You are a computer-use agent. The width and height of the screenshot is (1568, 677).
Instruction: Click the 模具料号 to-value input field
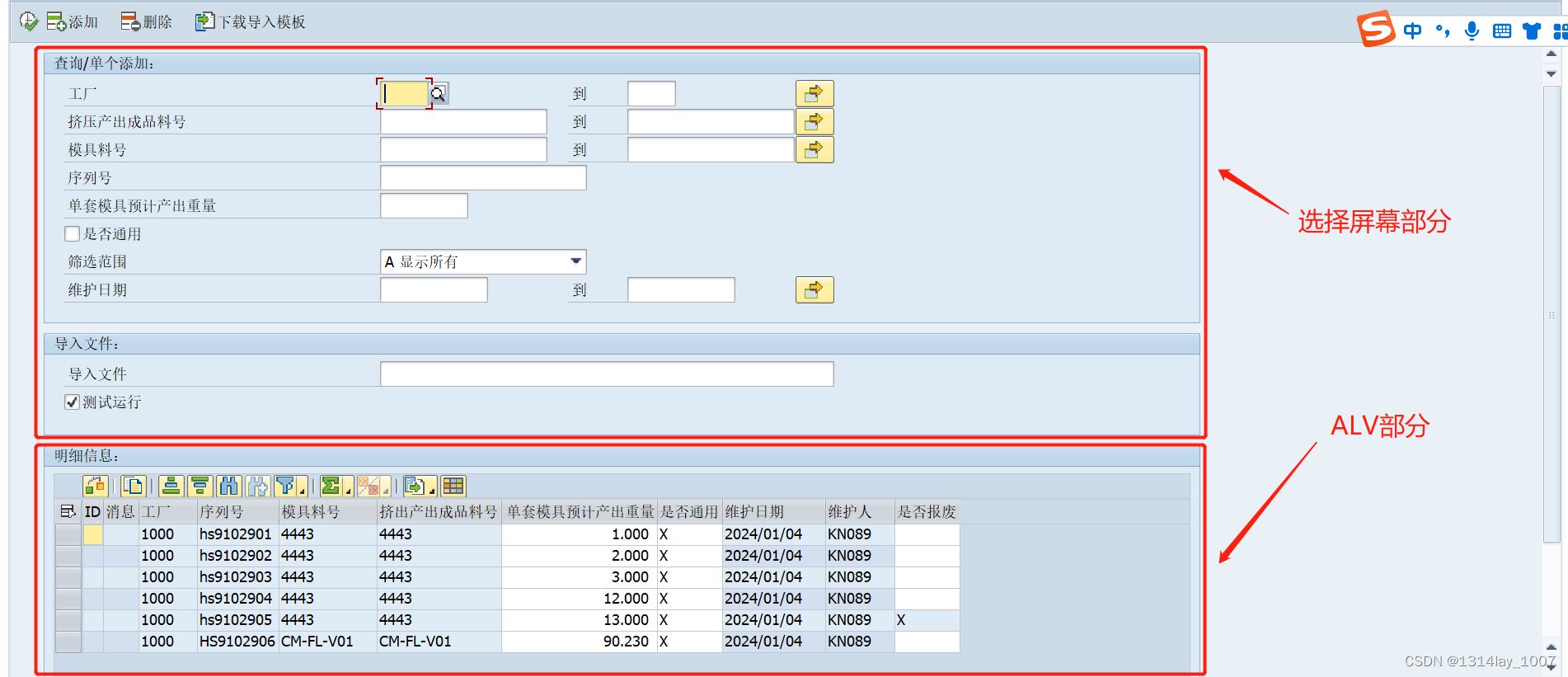point(711,150)
